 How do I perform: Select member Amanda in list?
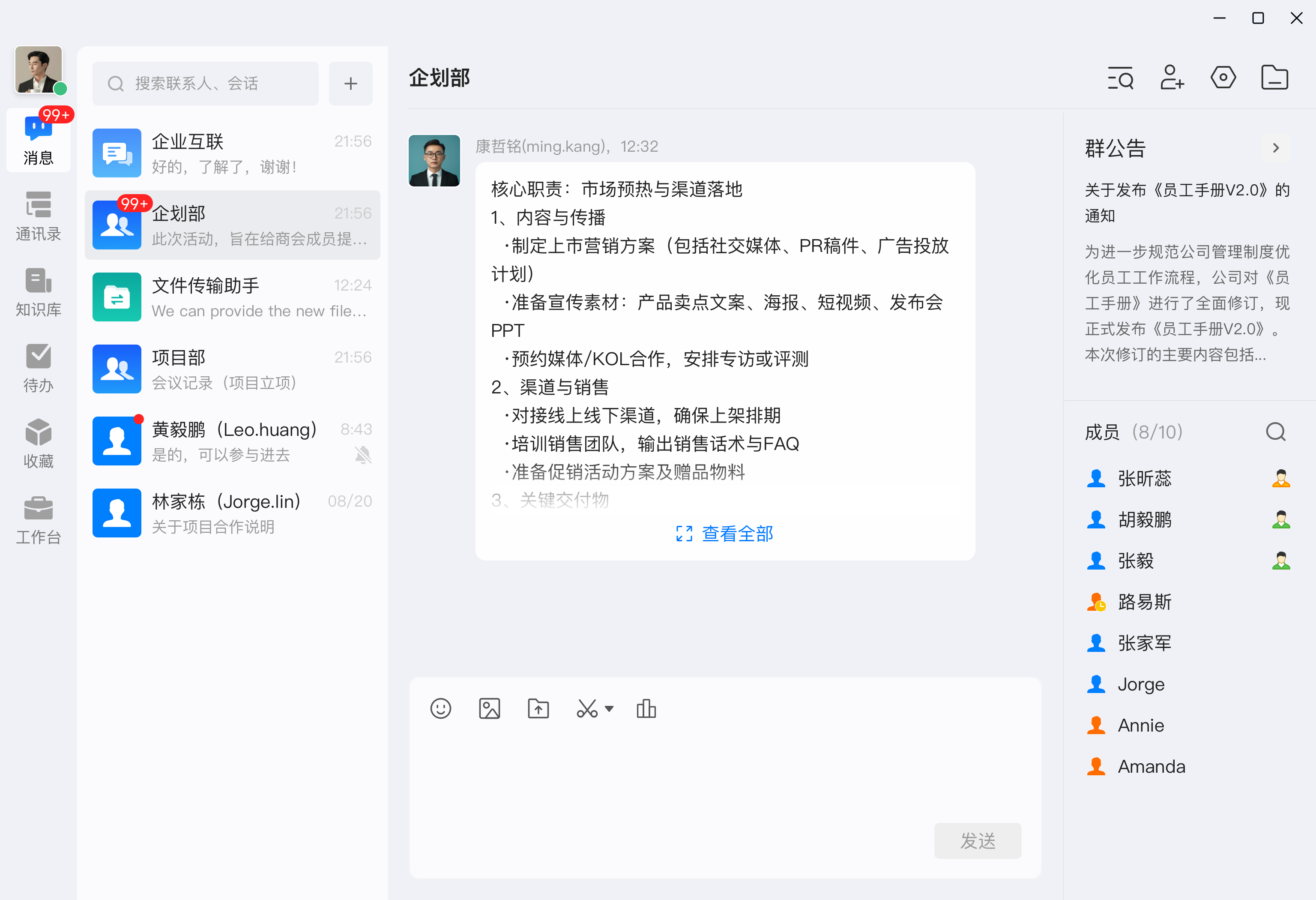(x=1188, y=766)
